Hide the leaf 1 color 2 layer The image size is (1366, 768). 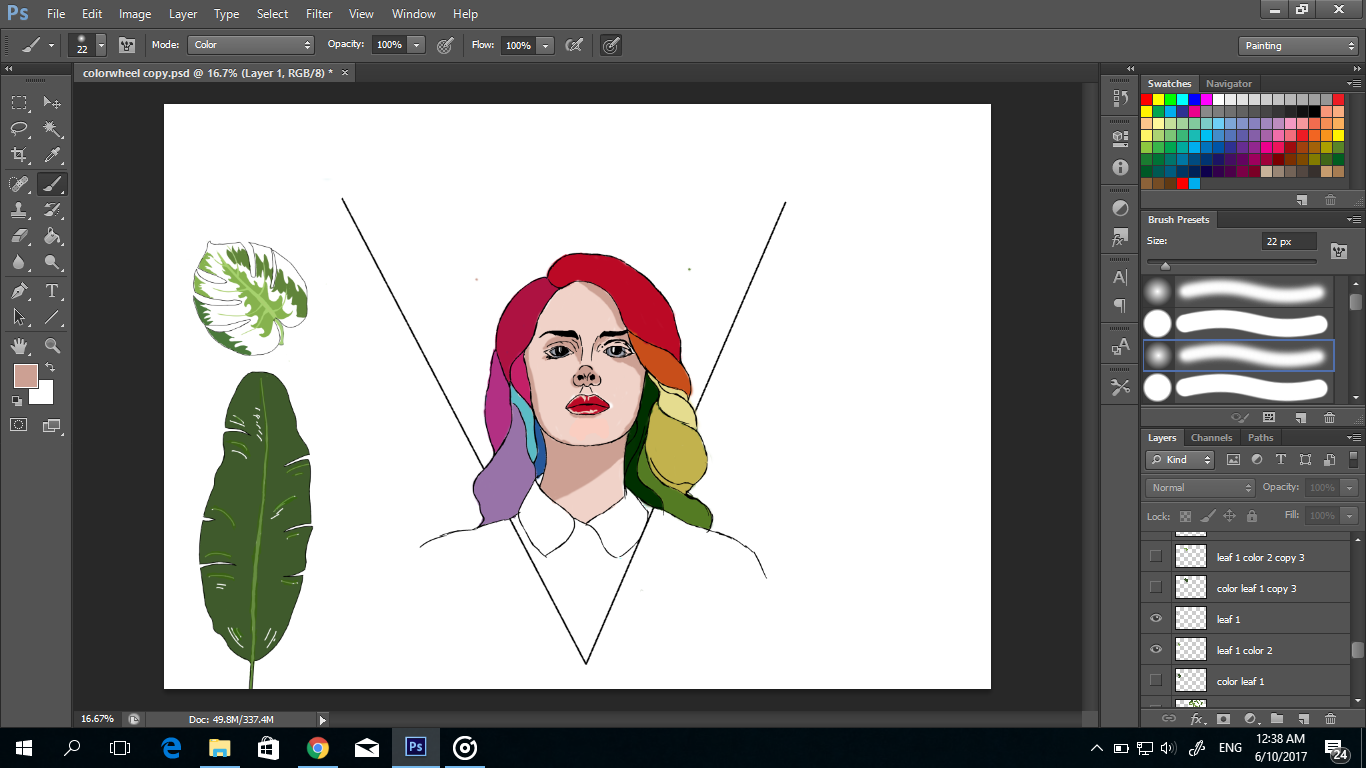click(1156, 650)
